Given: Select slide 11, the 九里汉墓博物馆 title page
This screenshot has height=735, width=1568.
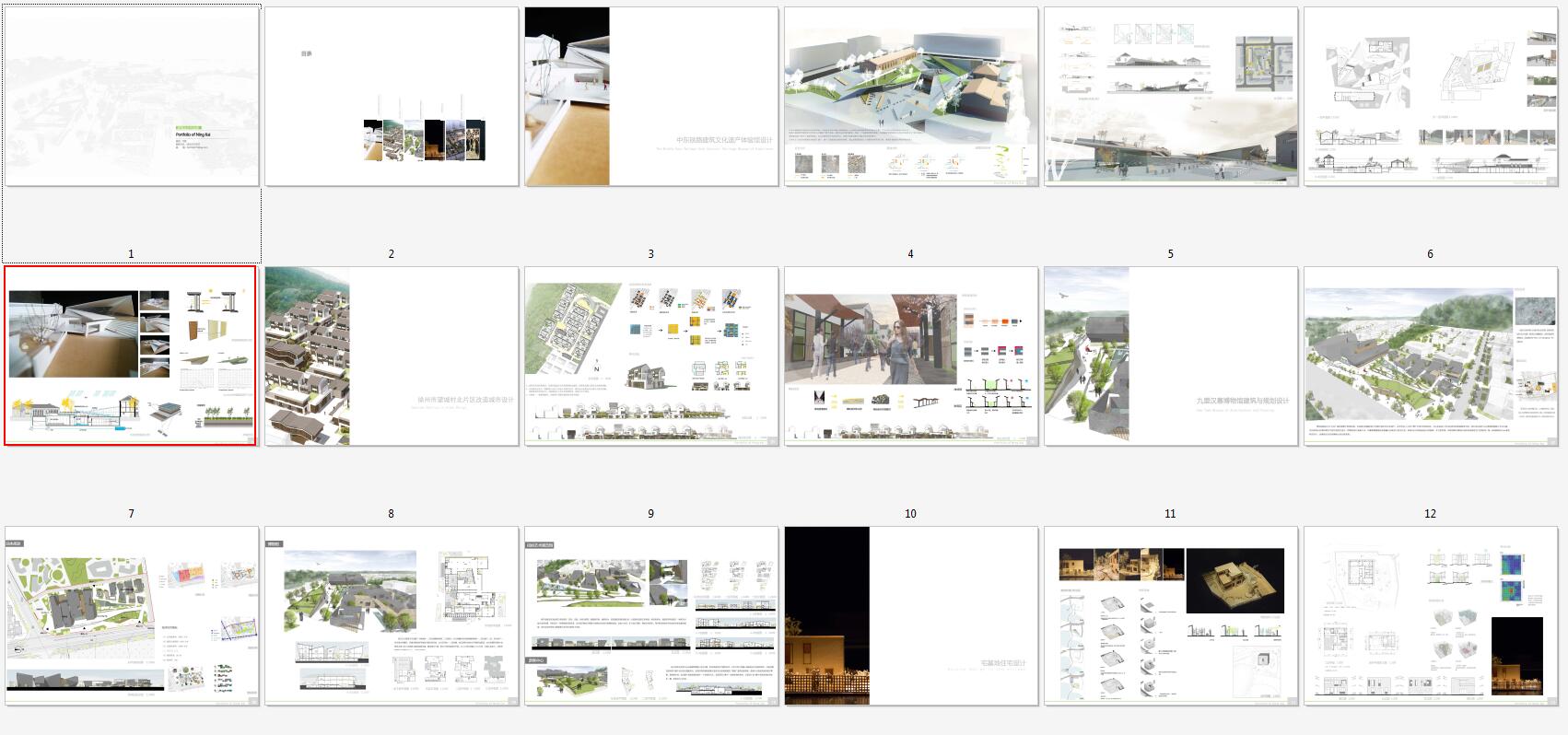Looking at the screenshot, I should coord(1171,356).
